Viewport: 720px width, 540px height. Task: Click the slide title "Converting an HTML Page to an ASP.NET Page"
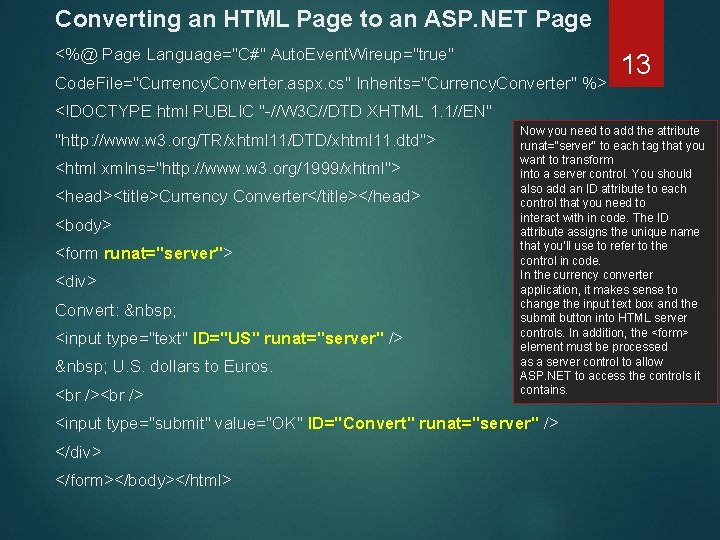[323, 19]
